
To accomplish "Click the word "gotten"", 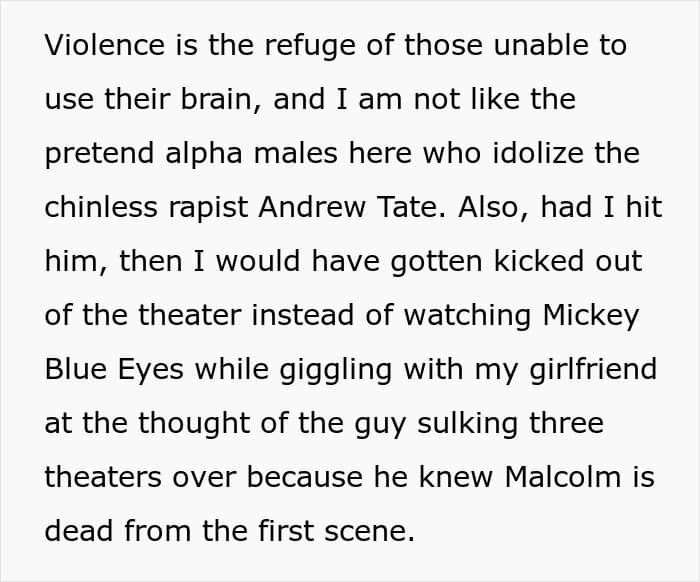I will [x=433, y=261].
